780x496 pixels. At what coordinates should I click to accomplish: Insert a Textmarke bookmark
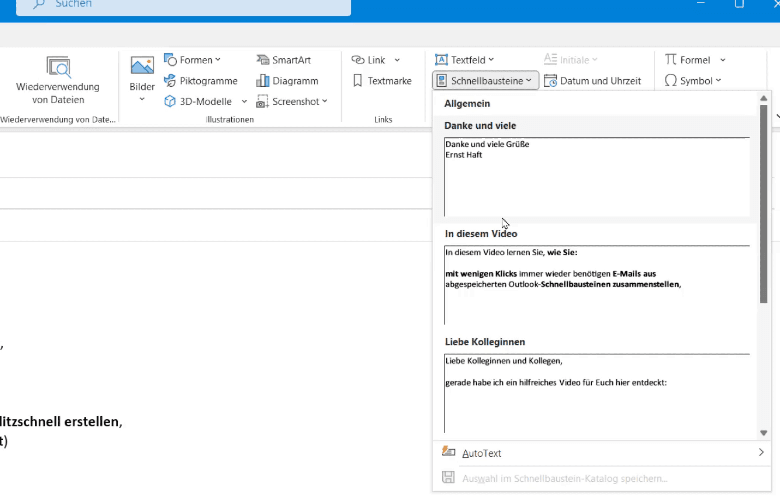point(382,81)
